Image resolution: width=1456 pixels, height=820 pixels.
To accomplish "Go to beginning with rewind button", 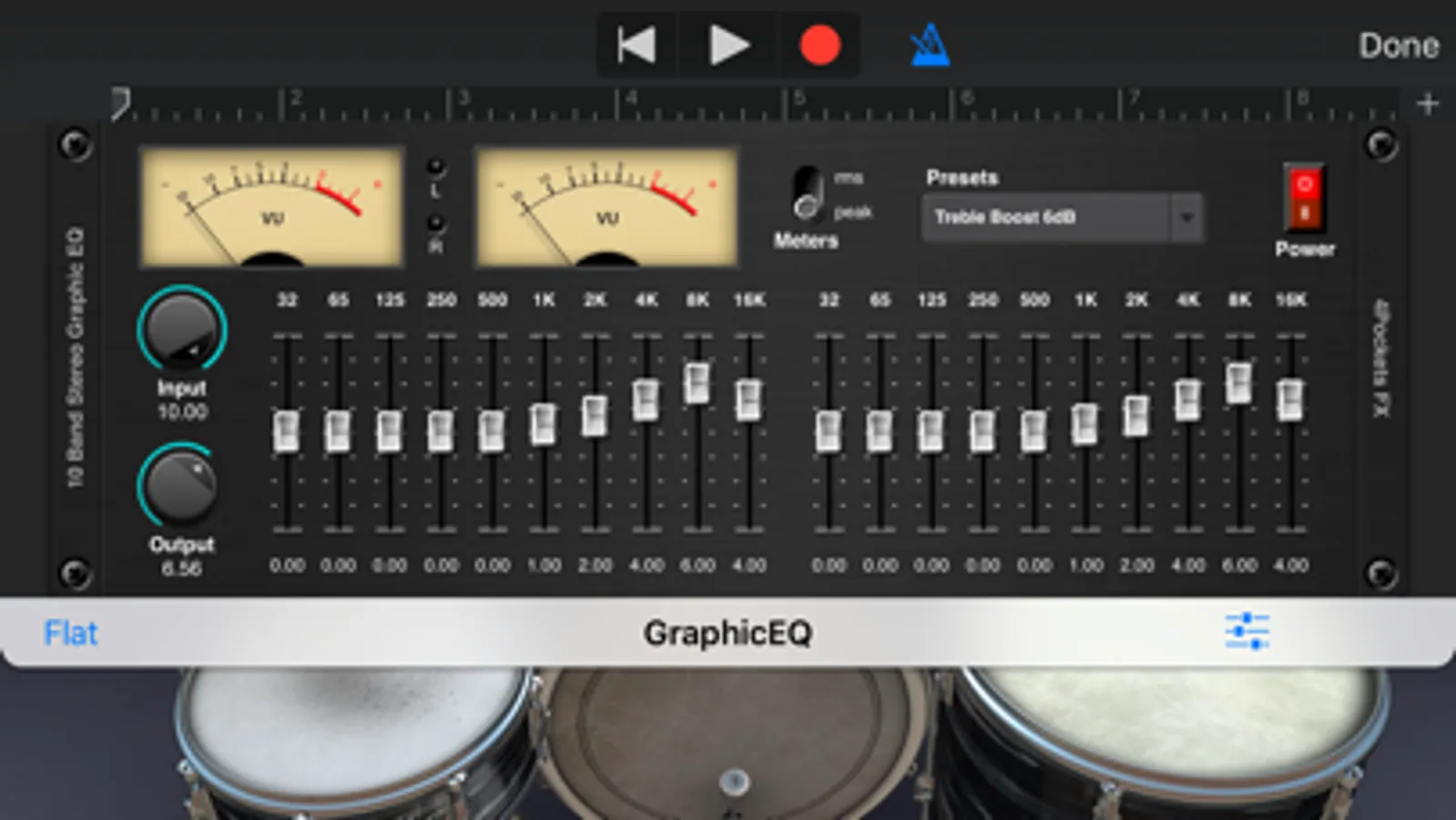I will point(636,45).
